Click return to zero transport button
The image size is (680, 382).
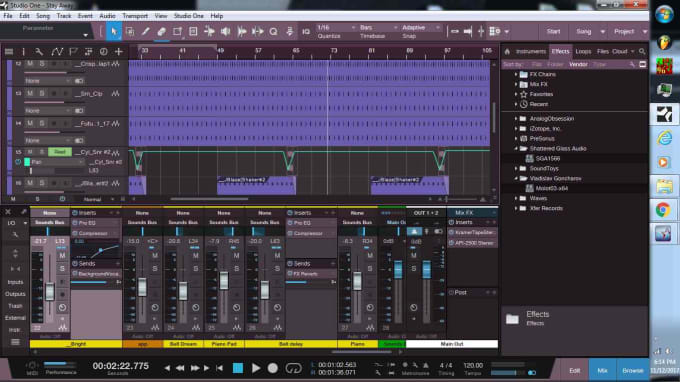219,368
